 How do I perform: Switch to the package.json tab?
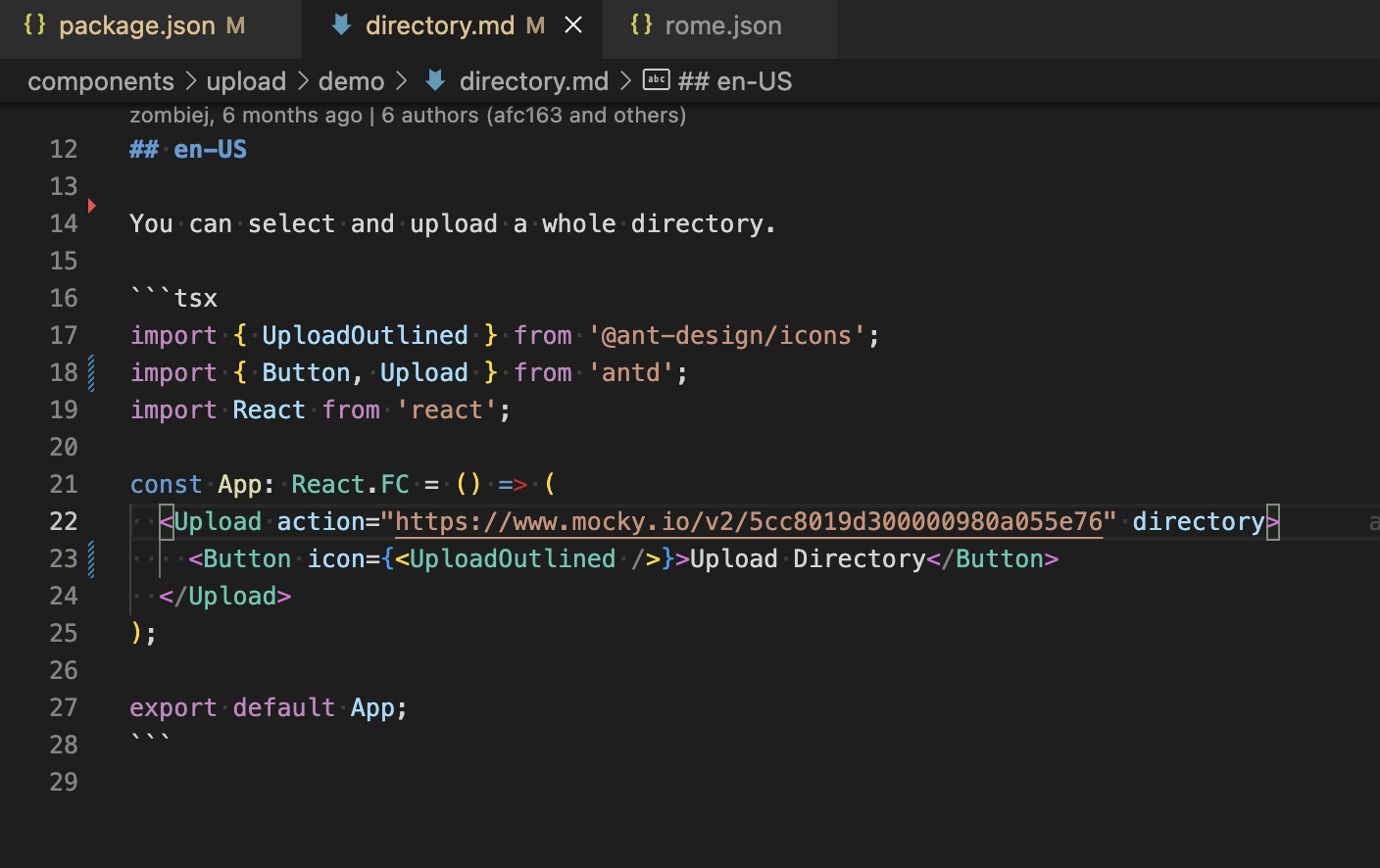[x=137, y=24]
